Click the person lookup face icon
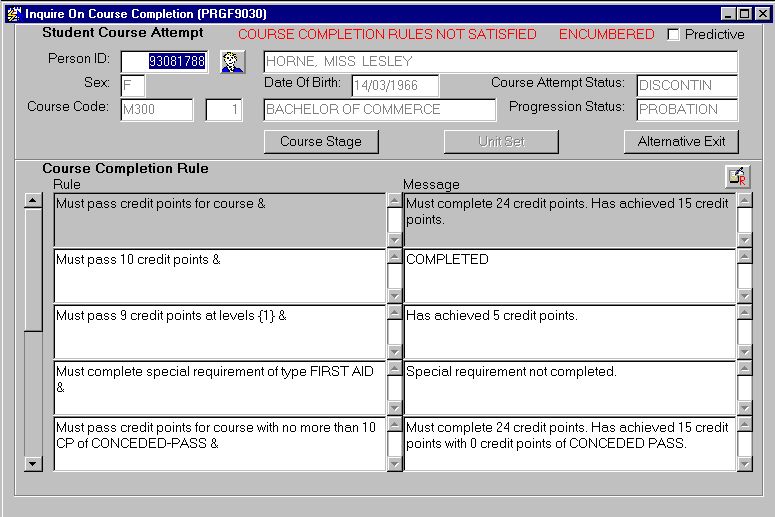Screen dimensions: 775x517 tap(232, 62)
